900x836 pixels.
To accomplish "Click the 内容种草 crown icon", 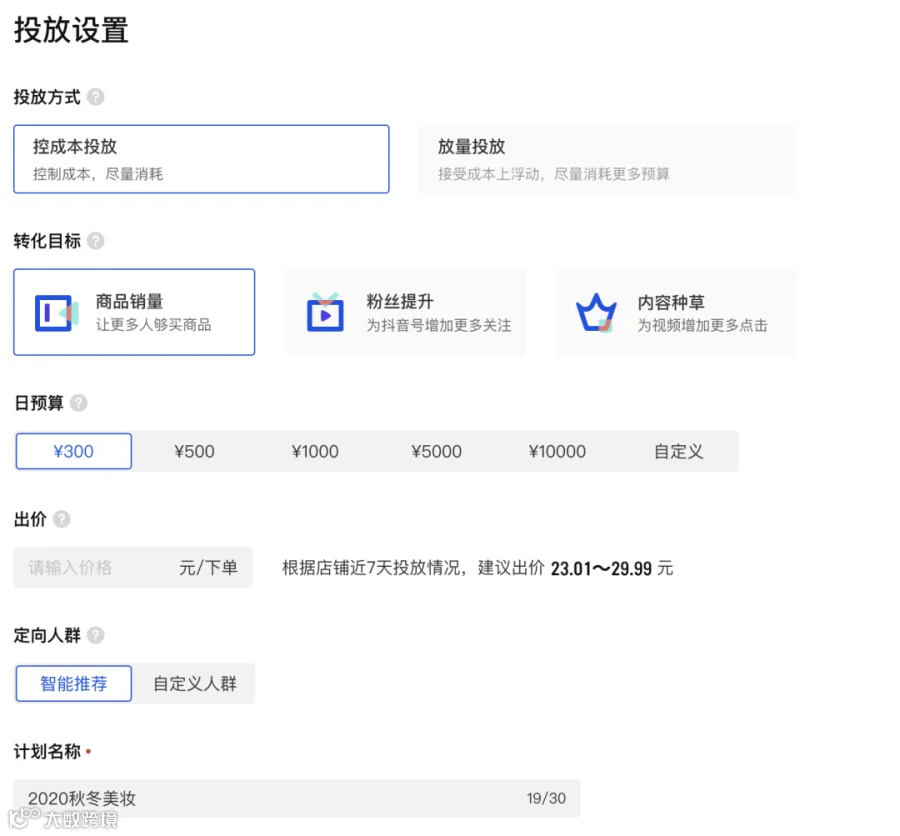I will 596,313.
